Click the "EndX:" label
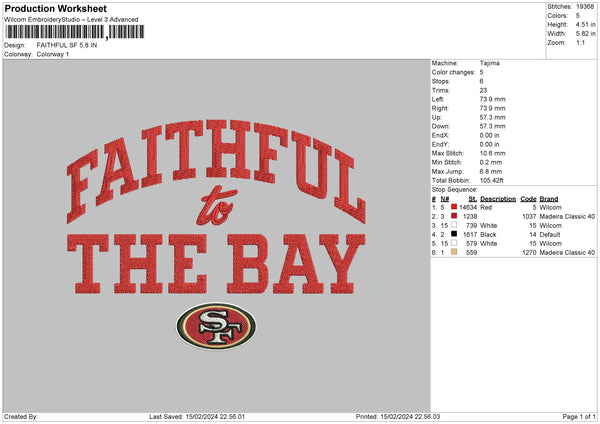The image size is (600, 424). pyautogui.click(x=440, y=135)
